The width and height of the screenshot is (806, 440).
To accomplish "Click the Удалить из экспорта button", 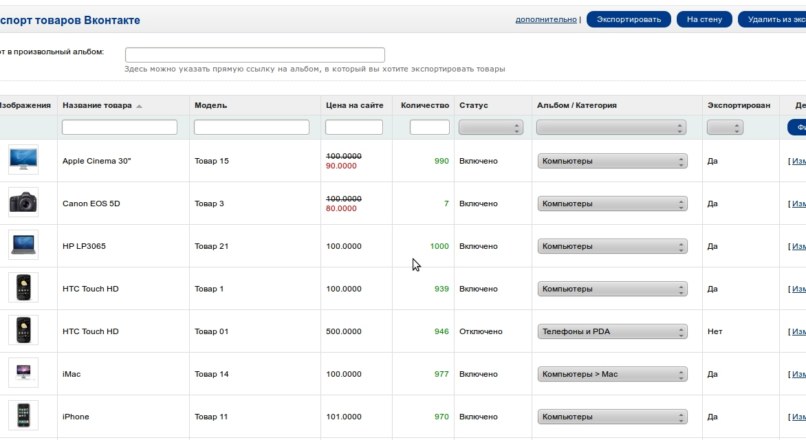I will 772,19.
